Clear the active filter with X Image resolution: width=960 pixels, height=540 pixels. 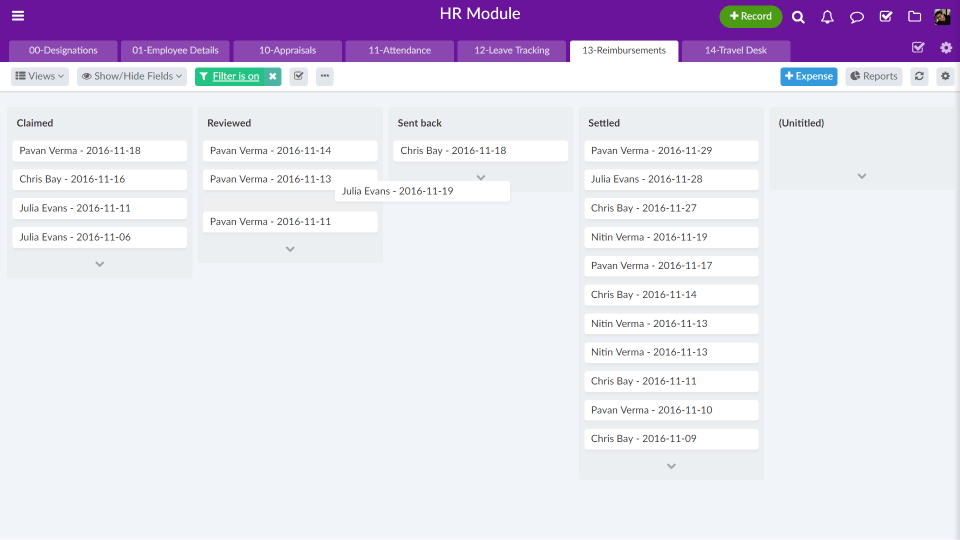(273, 77)
